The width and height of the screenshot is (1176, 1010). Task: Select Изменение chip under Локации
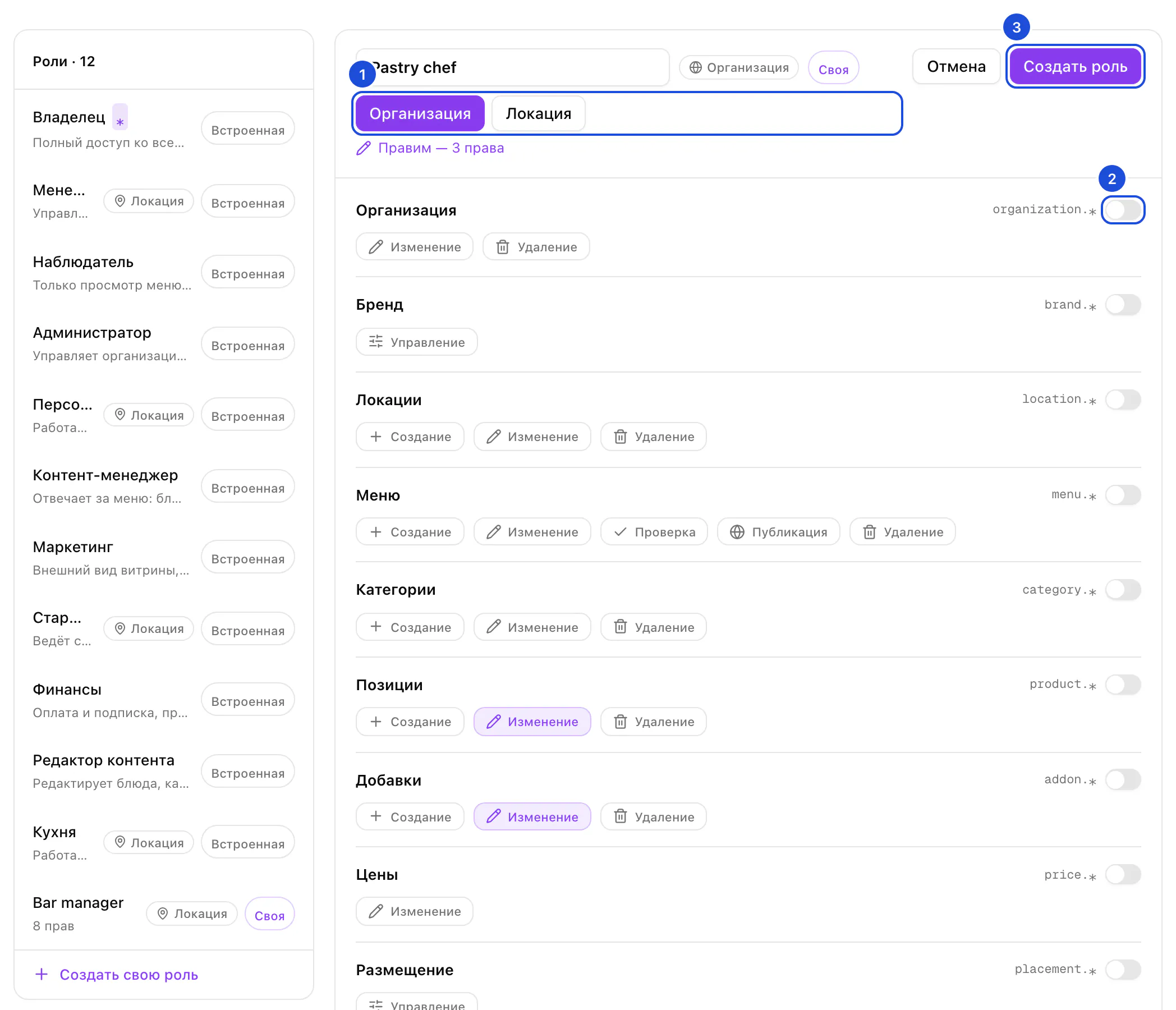532,437
